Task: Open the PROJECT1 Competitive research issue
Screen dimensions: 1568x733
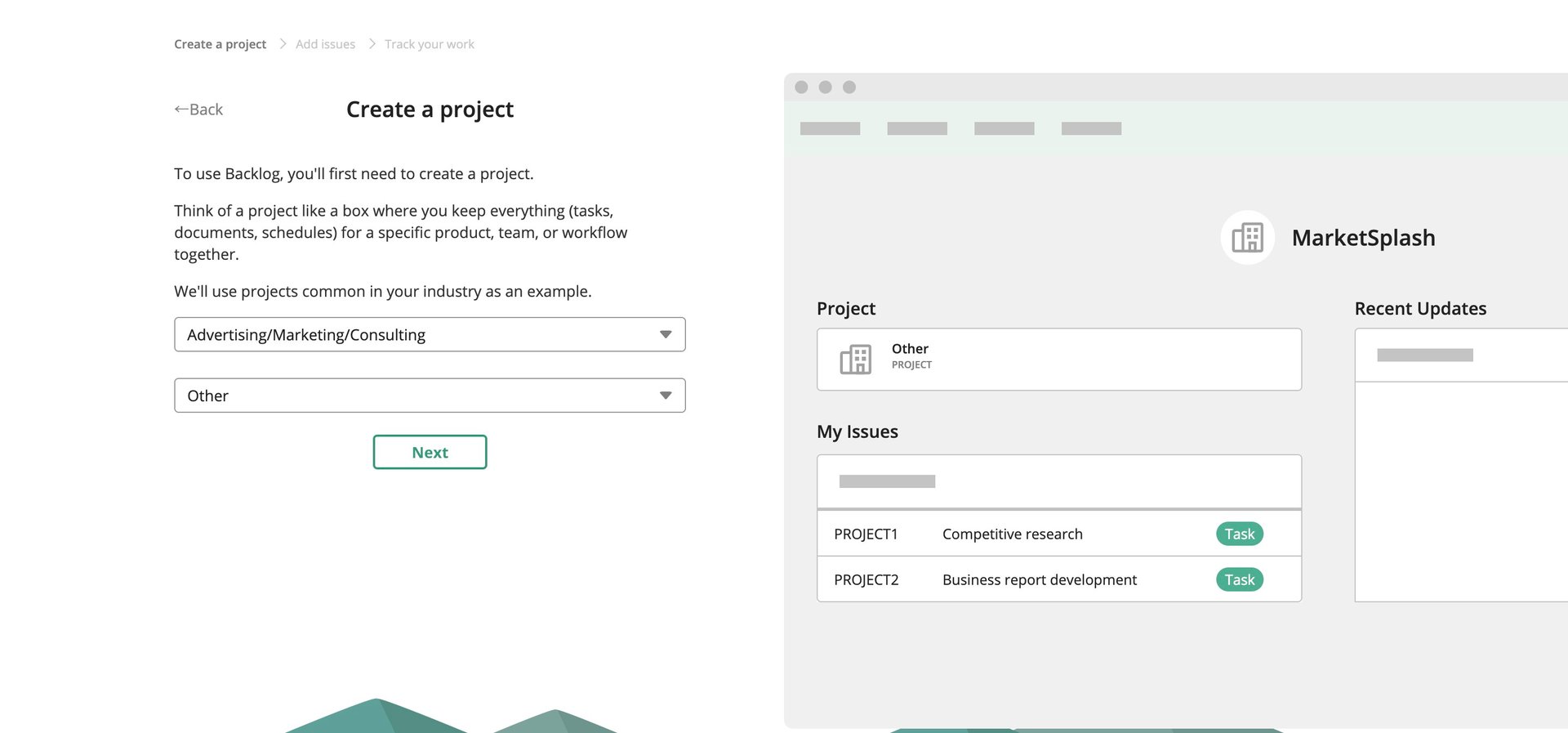Action: (x=1012, y=534)
